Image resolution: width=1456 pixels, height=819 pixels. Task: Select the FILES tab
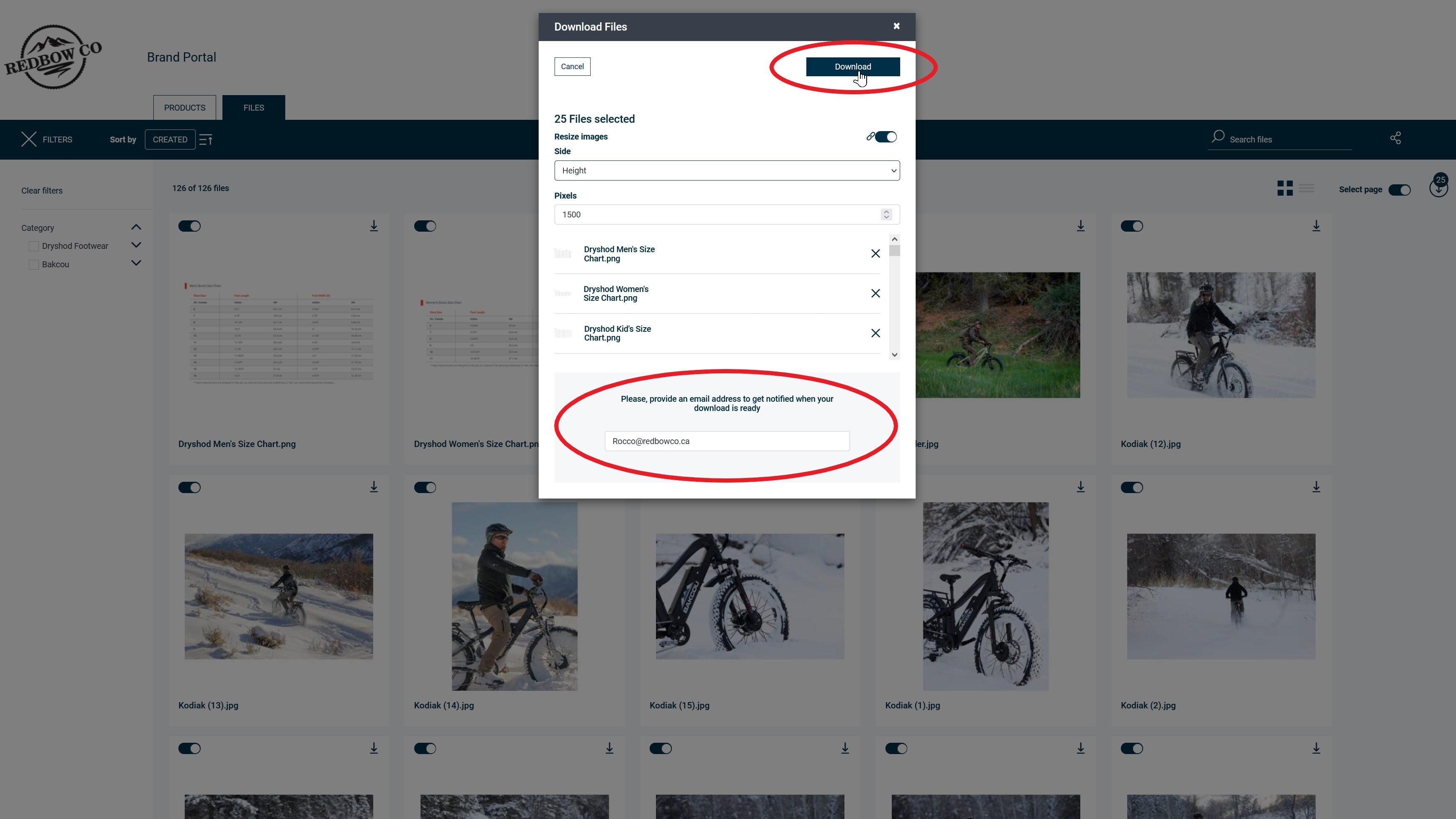point(253,107)
